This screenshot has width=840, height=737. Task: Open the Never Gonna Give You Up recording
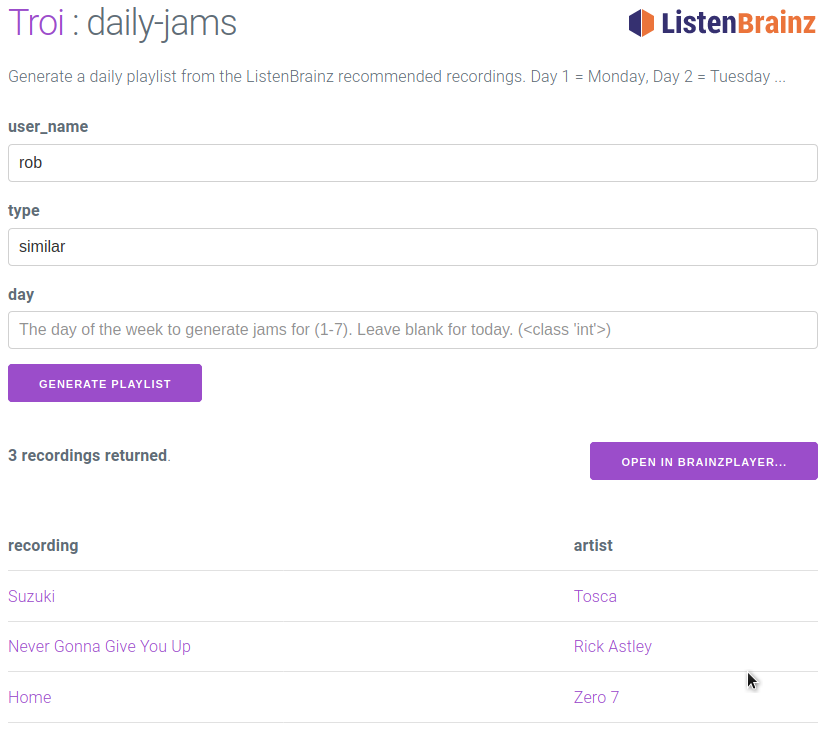point(99,646)
